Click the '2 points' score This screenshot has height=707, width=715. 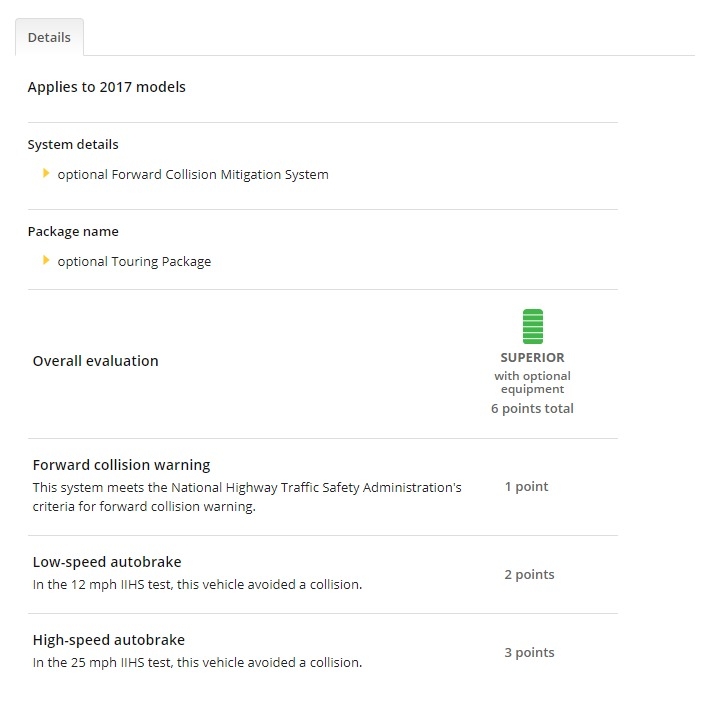pos(529,575)
